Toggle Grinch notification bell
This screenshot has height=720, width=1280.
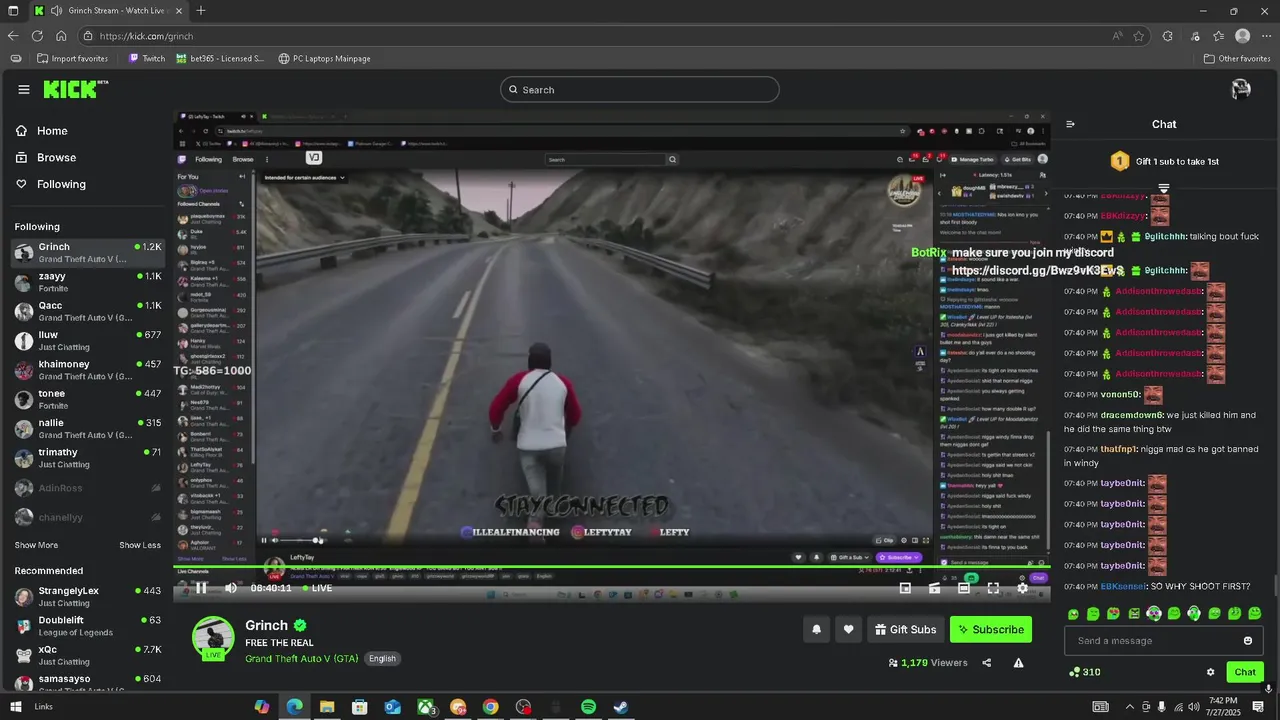(816, 629)
